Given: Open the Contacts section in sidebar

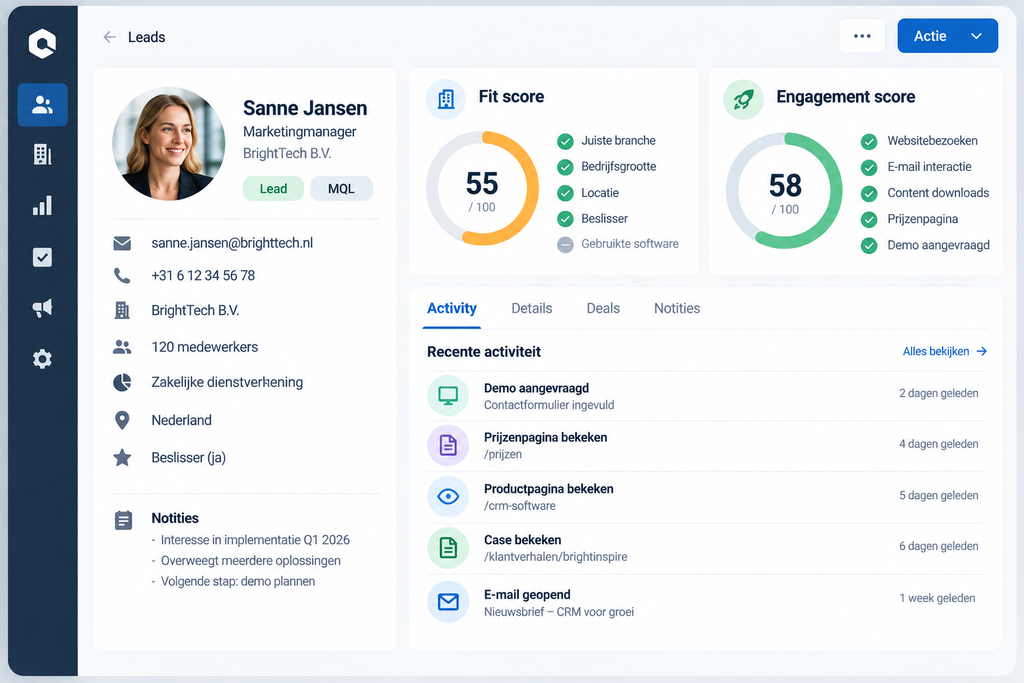Looking at the screenshot, I should [x=42, y=104].
